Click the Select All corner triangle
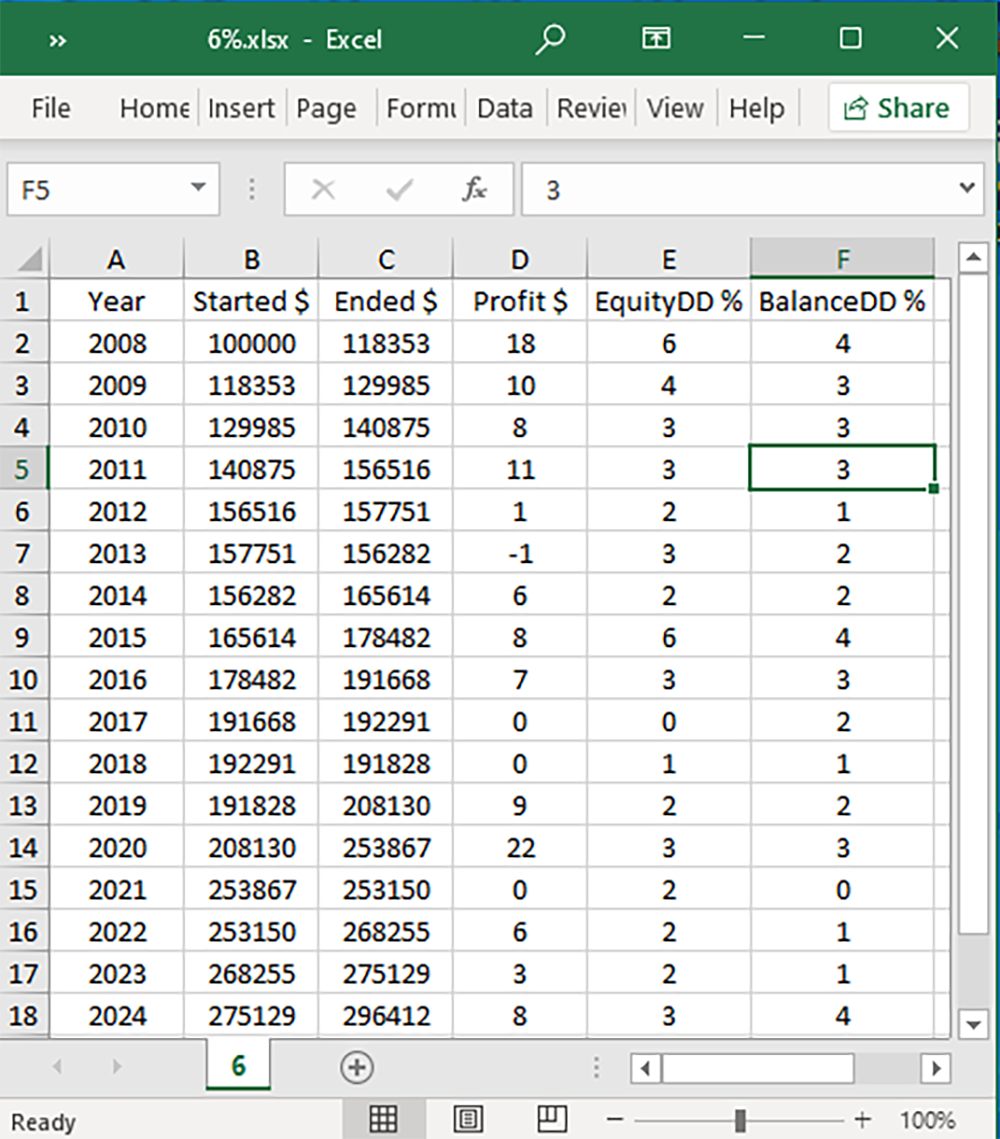The height and width of the screenshot is (1139, 1000). pyautogui.click(x=30, y=260)
